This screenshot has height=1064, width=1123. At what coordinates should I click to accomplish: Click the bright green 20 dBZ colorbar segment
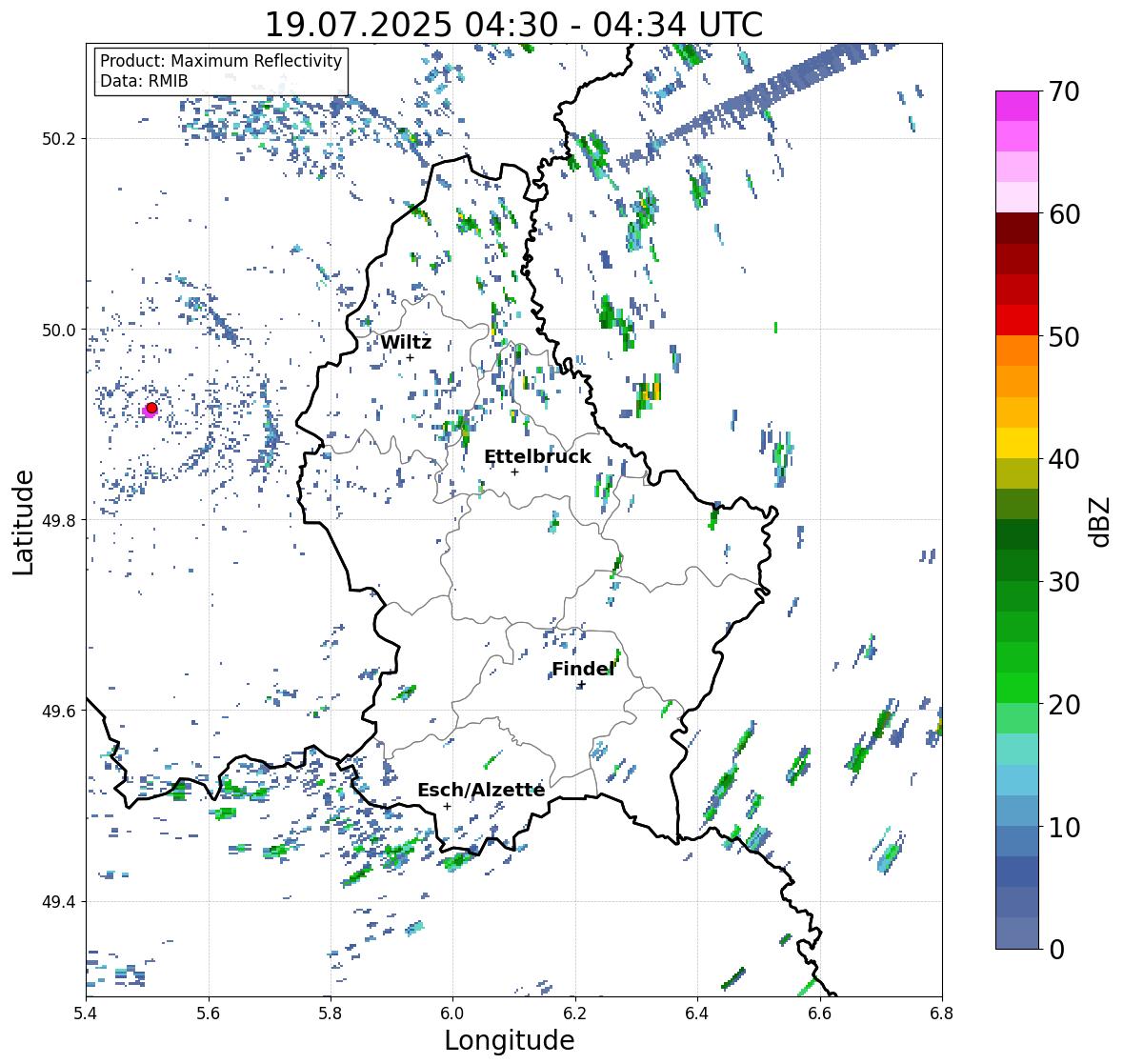pos(1017,688)
